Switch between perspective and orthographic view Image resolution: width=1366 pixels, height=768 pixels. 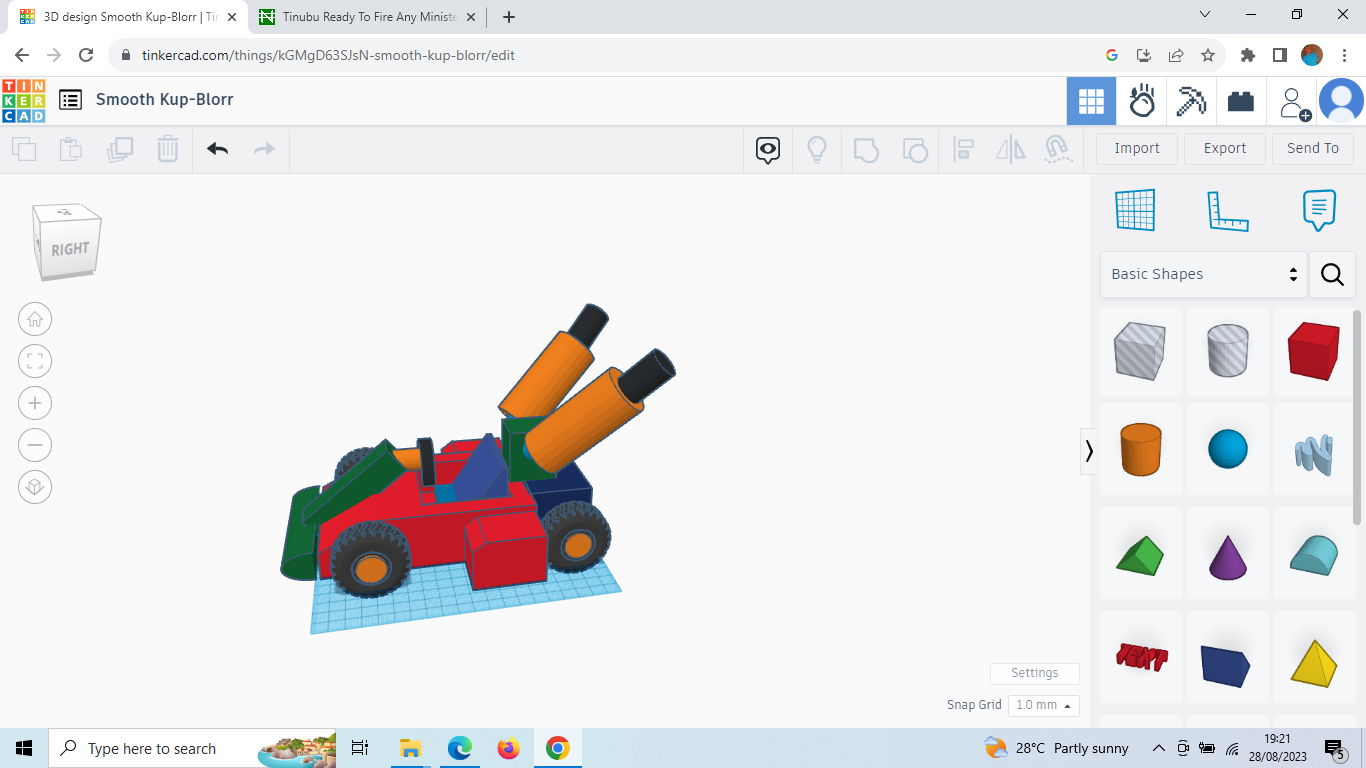tap(35, 487)
